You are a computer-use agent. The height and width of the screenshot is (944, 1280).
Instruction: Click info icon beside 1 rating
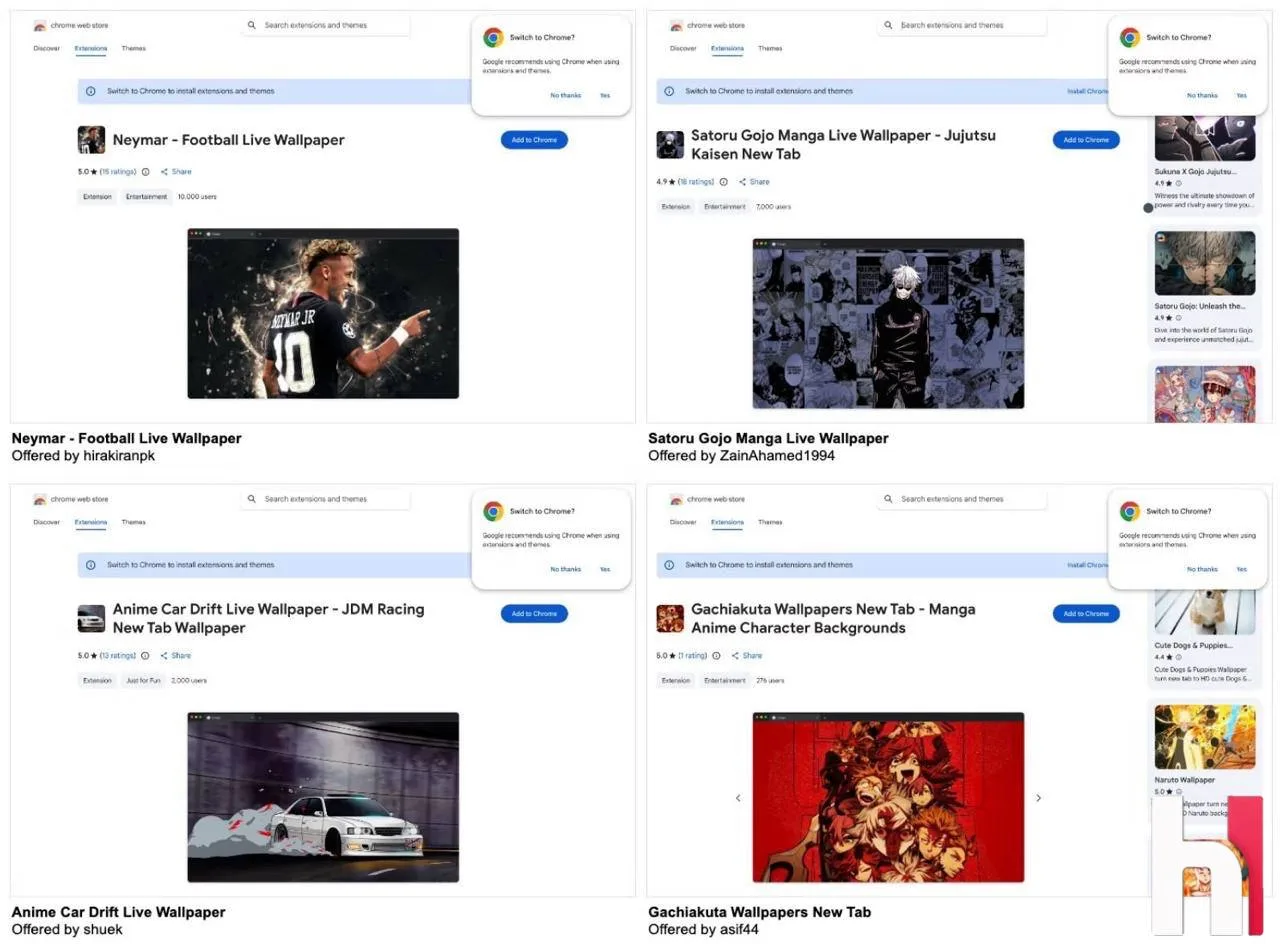(x=716, y=656)
